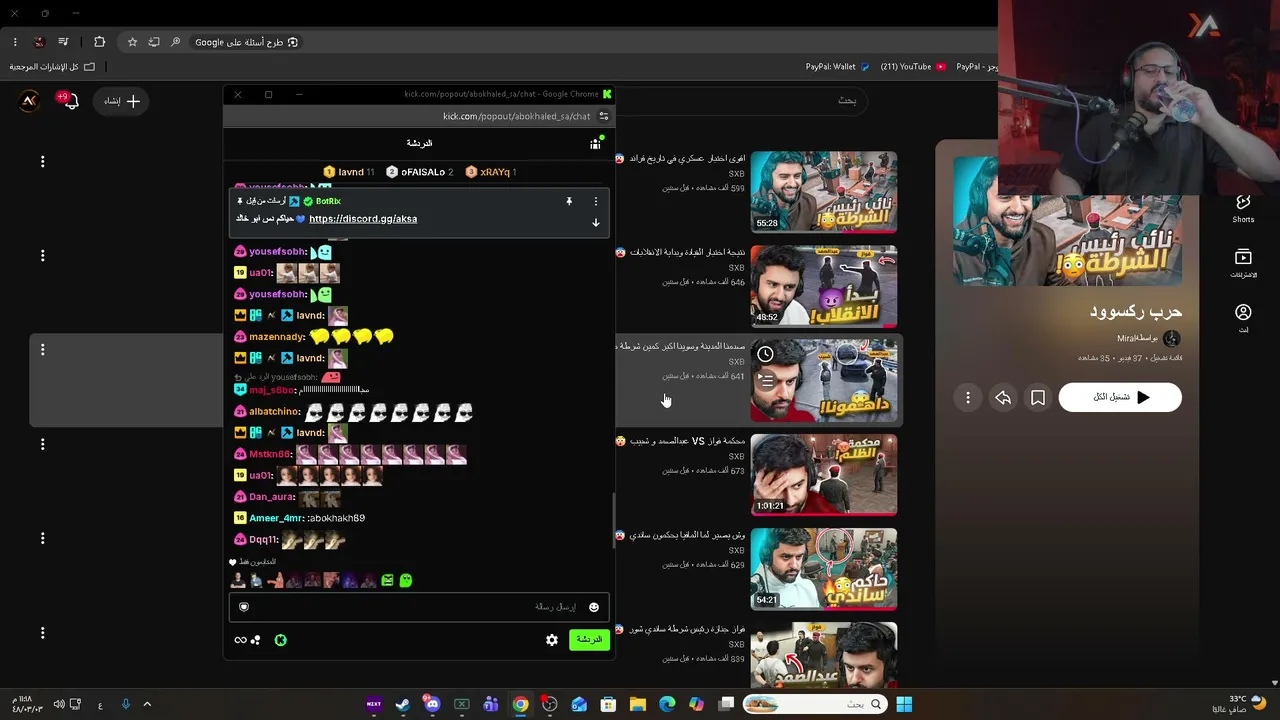This screenshot has height=720, width=1280.
Task: Open PayPal: Wallet bookmark
Action: point(838,67)
